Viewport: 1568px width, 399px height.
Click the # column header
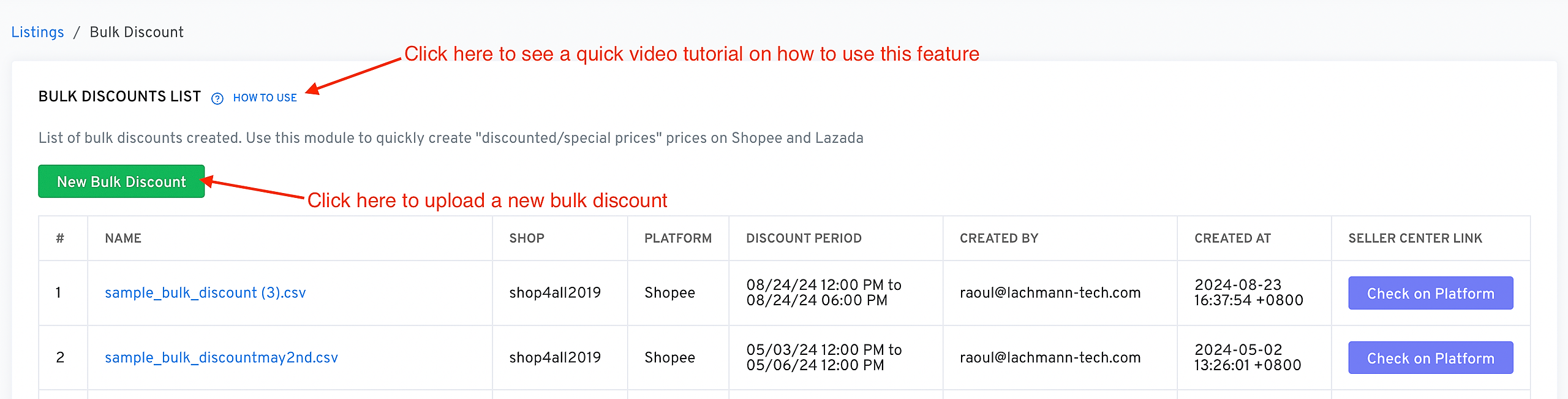[60, 238]
